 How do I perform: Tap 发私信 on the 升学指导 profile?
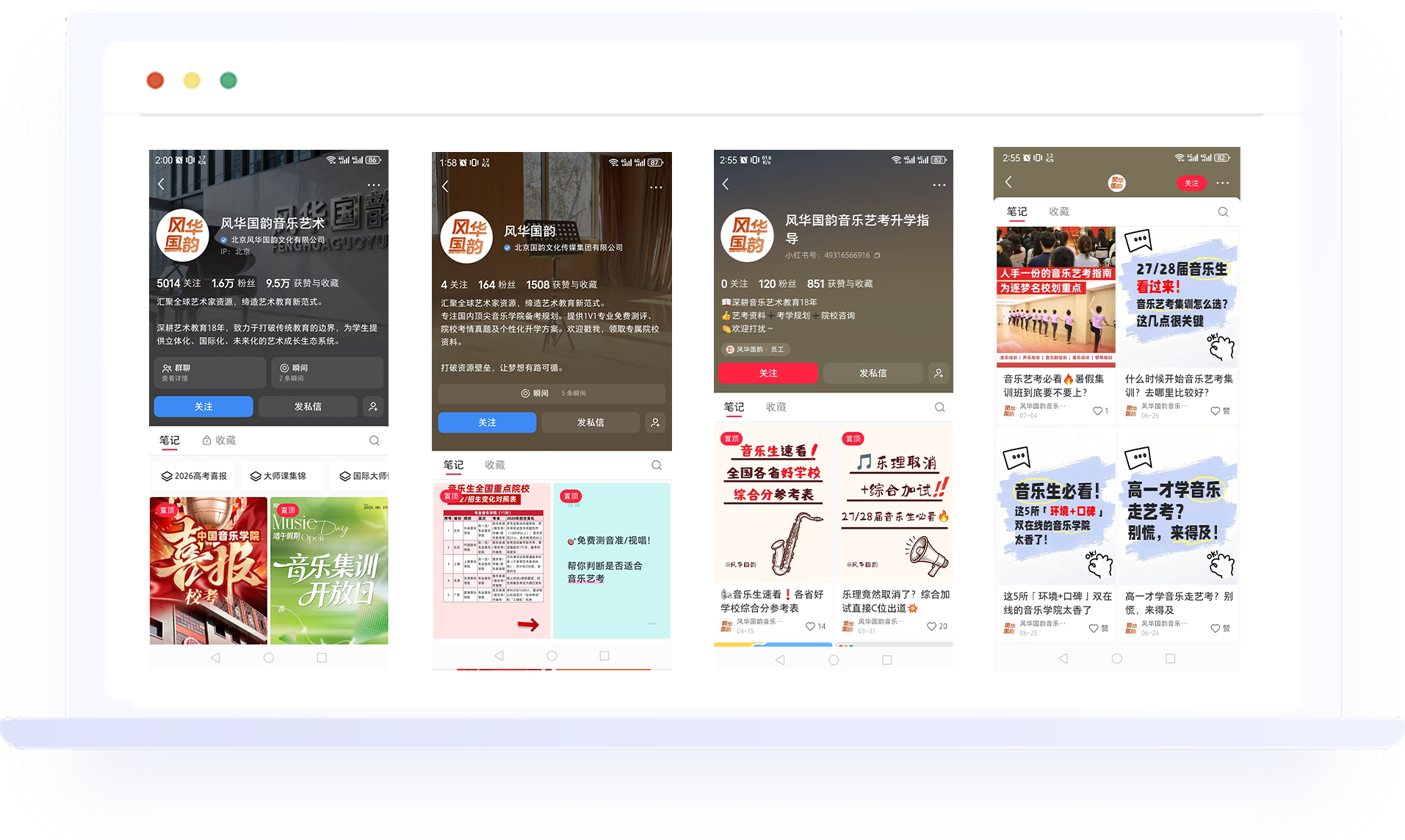pyautogui.click(x=873, y=373)
